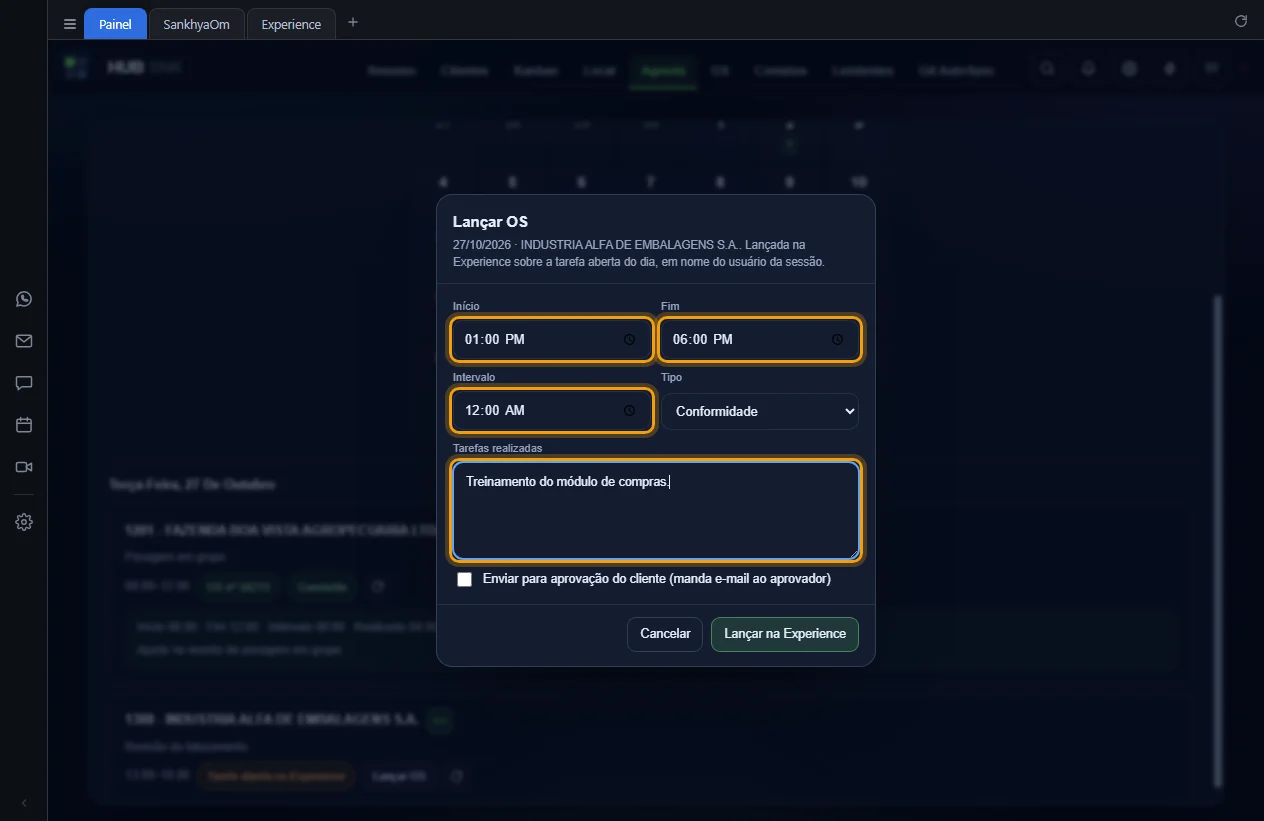Viewport: 1264px width, 821px height.
Task: Enable the Enviar para aprovação do cliente checkbox
Action: coord(464,579)
